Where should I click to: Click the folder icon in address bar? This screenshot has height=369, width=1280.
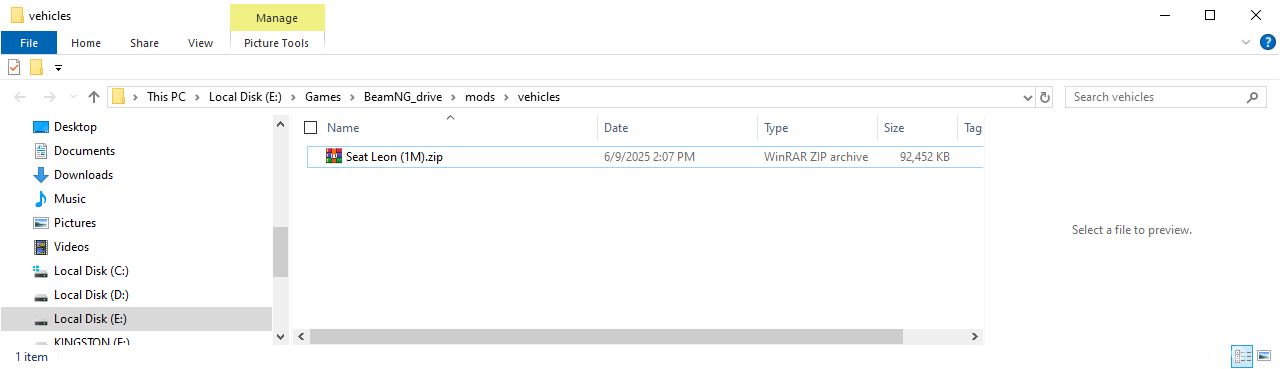point(119,97)
